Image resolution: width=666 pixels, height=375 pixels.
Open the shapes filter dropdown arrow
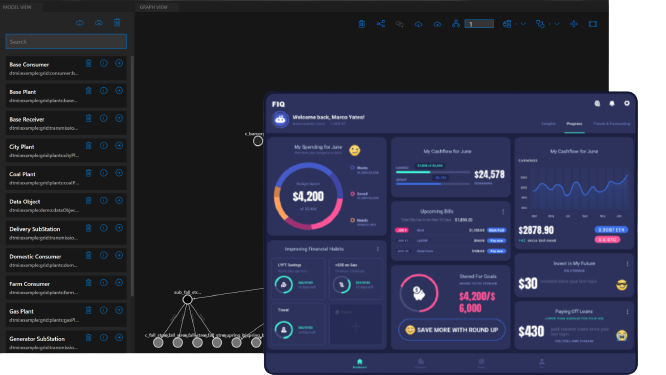click(556, 24)
